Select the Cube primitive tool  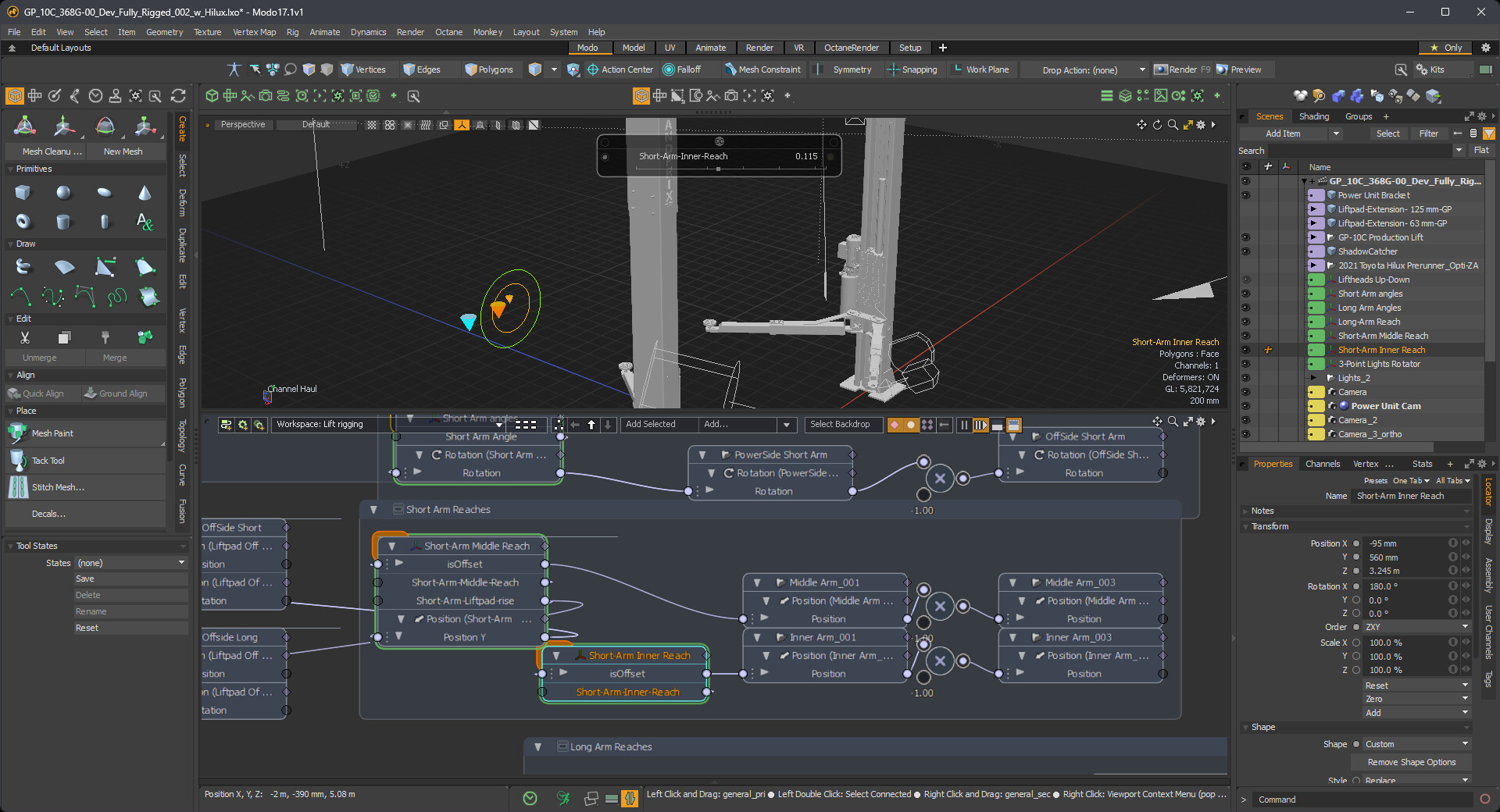23,193
